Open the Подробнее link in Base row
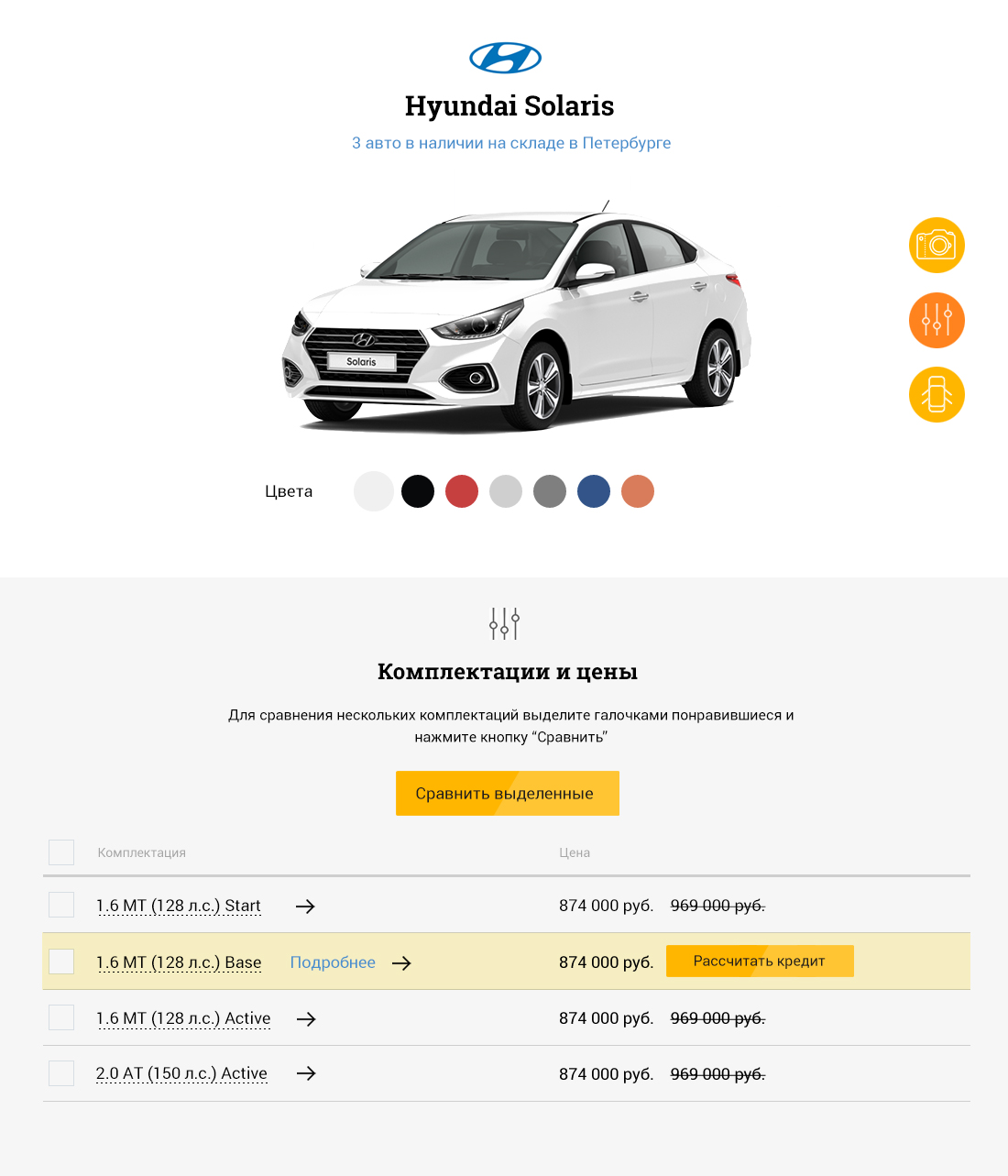This screenshot has width=1008, height=1176. pos(333,962)
